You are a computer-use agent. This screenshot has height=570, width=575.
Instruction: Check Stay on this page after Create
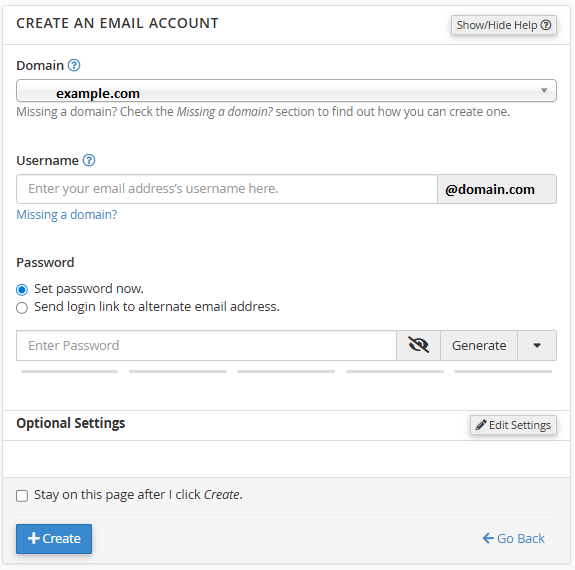[x=22, y=496]
